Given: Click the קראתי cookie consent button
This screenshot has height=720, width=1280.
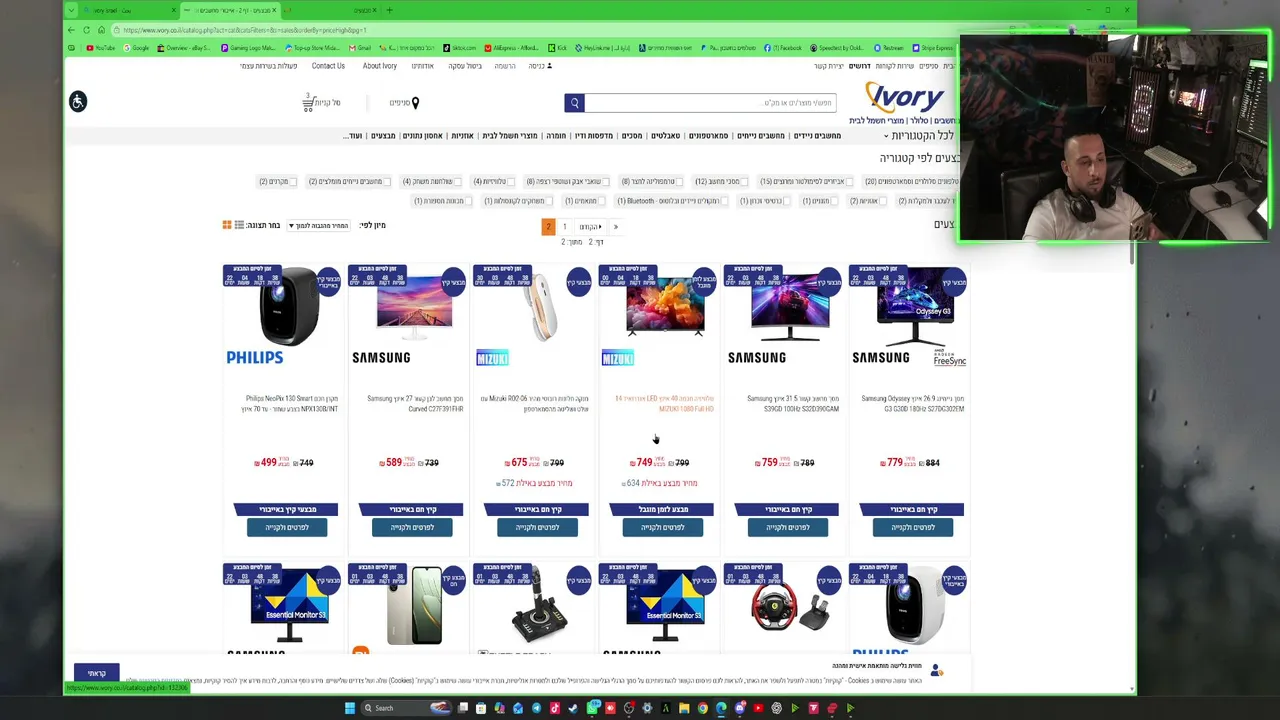Looking at the screenshot, I should click(96, 673).
